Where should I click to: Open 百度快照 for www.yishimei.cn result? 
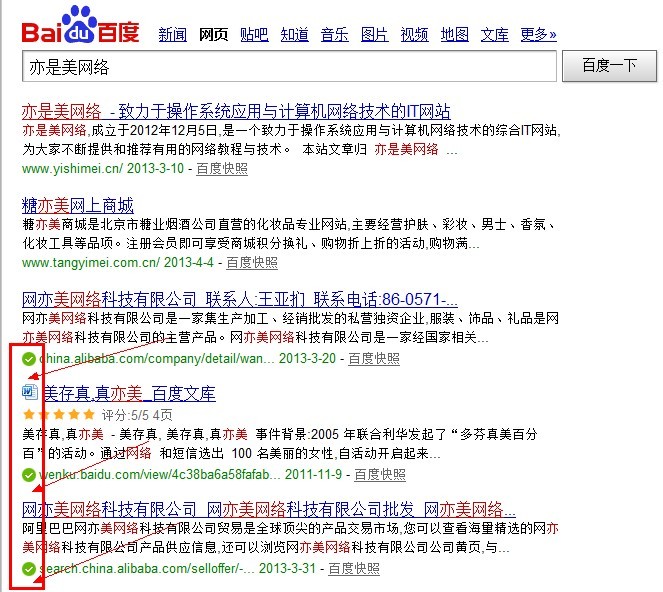[x=222, y=169]
